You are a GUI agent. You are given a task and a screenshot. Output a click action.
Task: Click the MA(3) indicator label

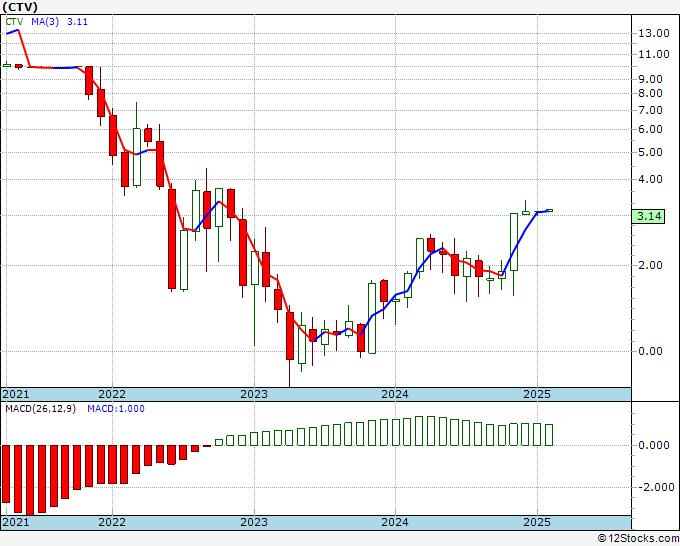(x=45, y=22)
